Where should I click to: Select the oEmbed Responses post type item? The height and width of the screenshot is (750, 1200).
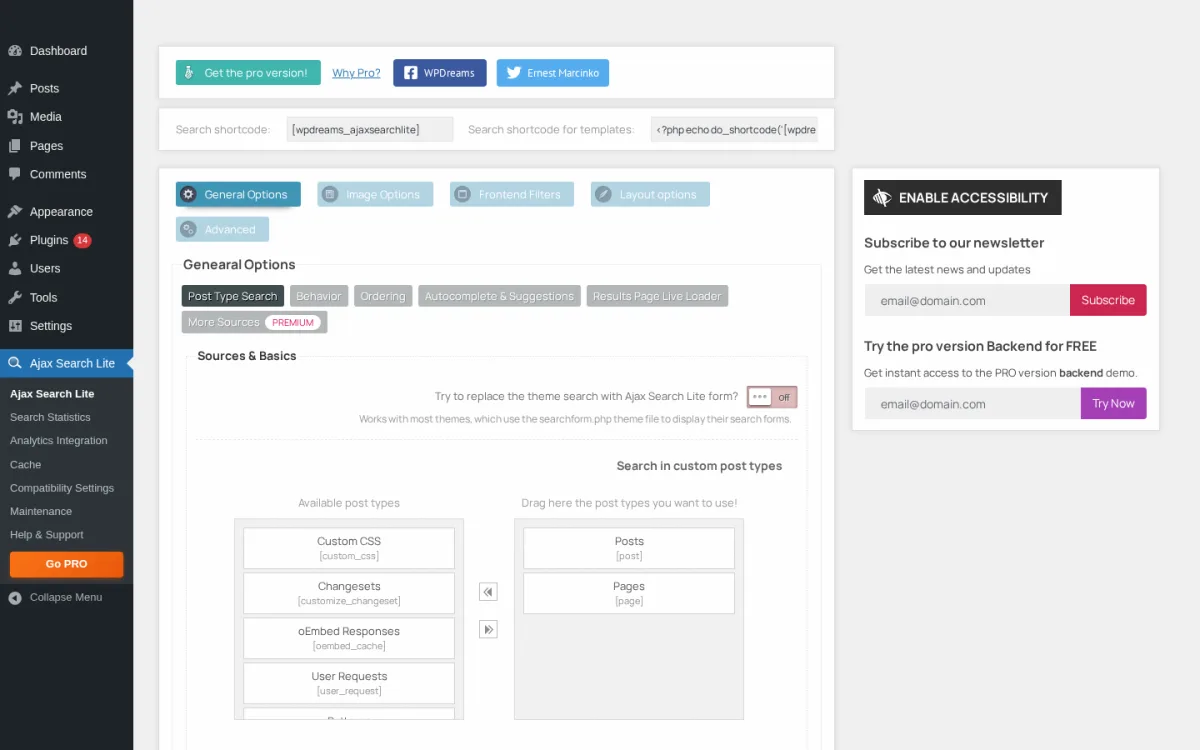click(x=349, y=638)
